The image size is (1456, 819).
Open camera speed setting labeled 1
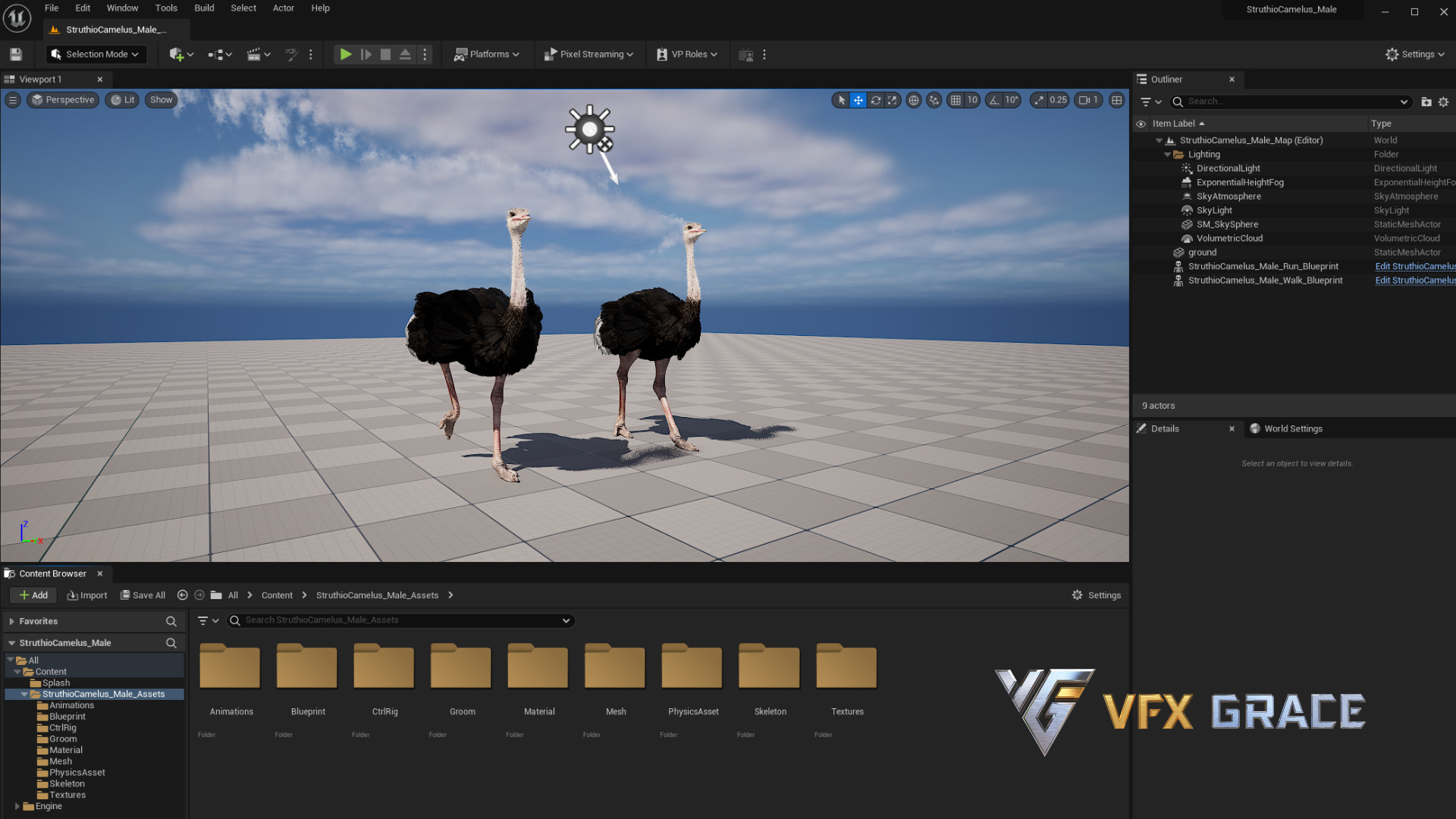click(1088, 100)
